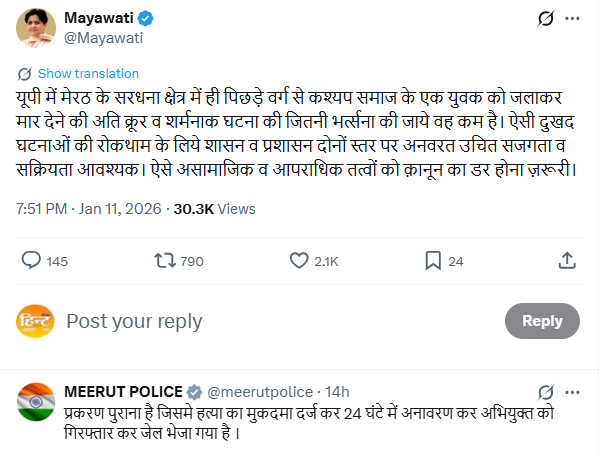Open Grok icon on Meerut Police reply
The width and height of the screenshot is (604, 456).
pyautogui.click(x=546, y=391)
